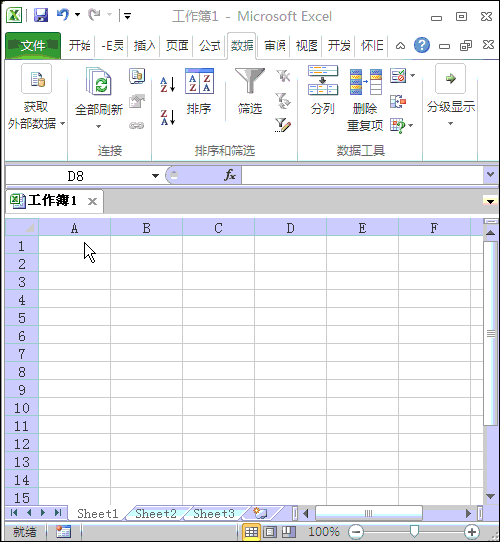Click the Select All corner button

22,227
